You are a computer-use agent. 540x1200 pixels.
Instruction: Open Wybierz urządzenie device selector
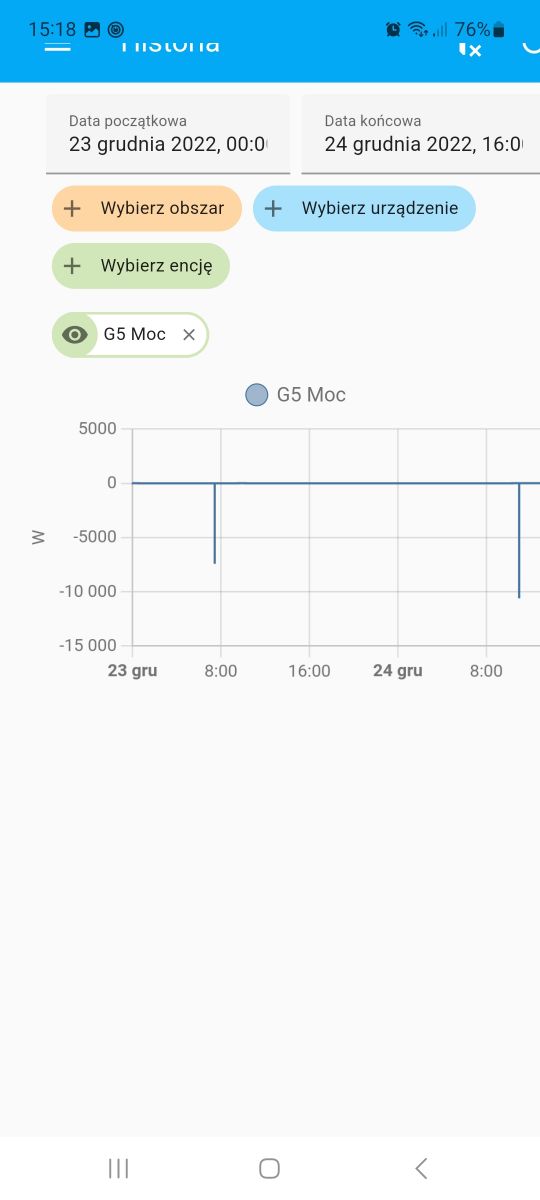[x=364, y=209]
